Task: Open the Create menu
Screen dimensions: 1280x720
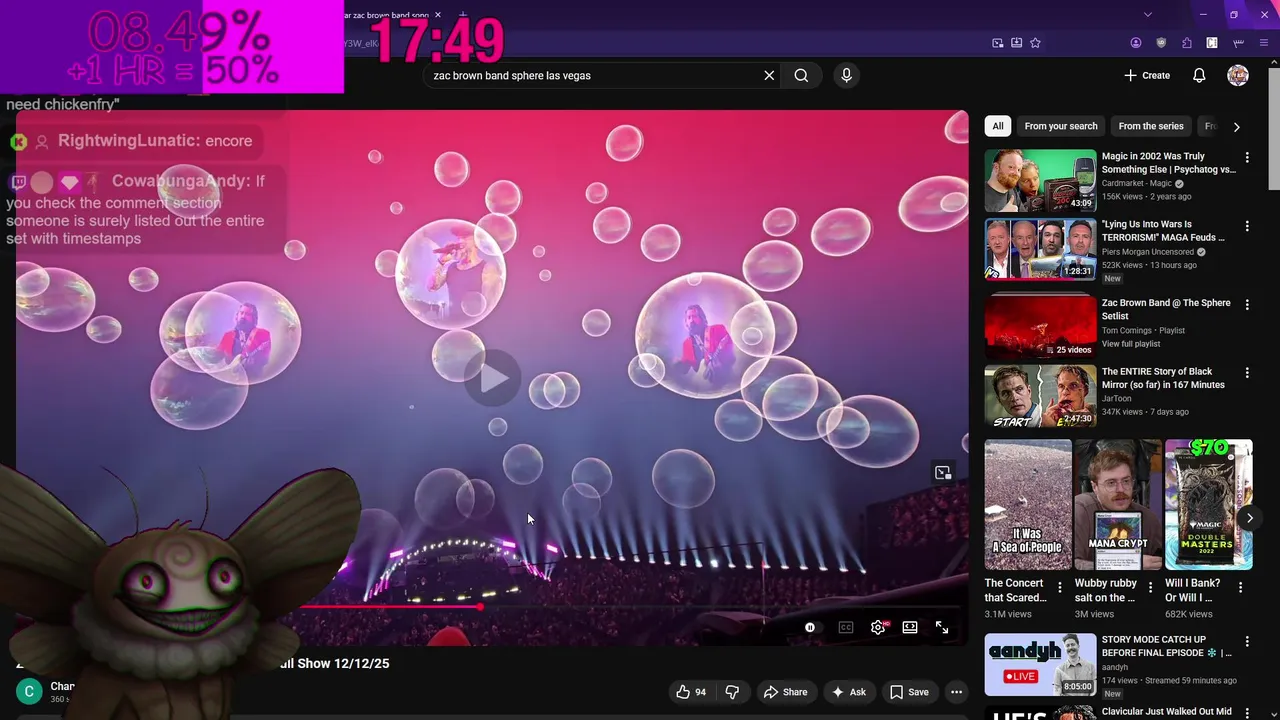Action: [x=1147, y=75]
